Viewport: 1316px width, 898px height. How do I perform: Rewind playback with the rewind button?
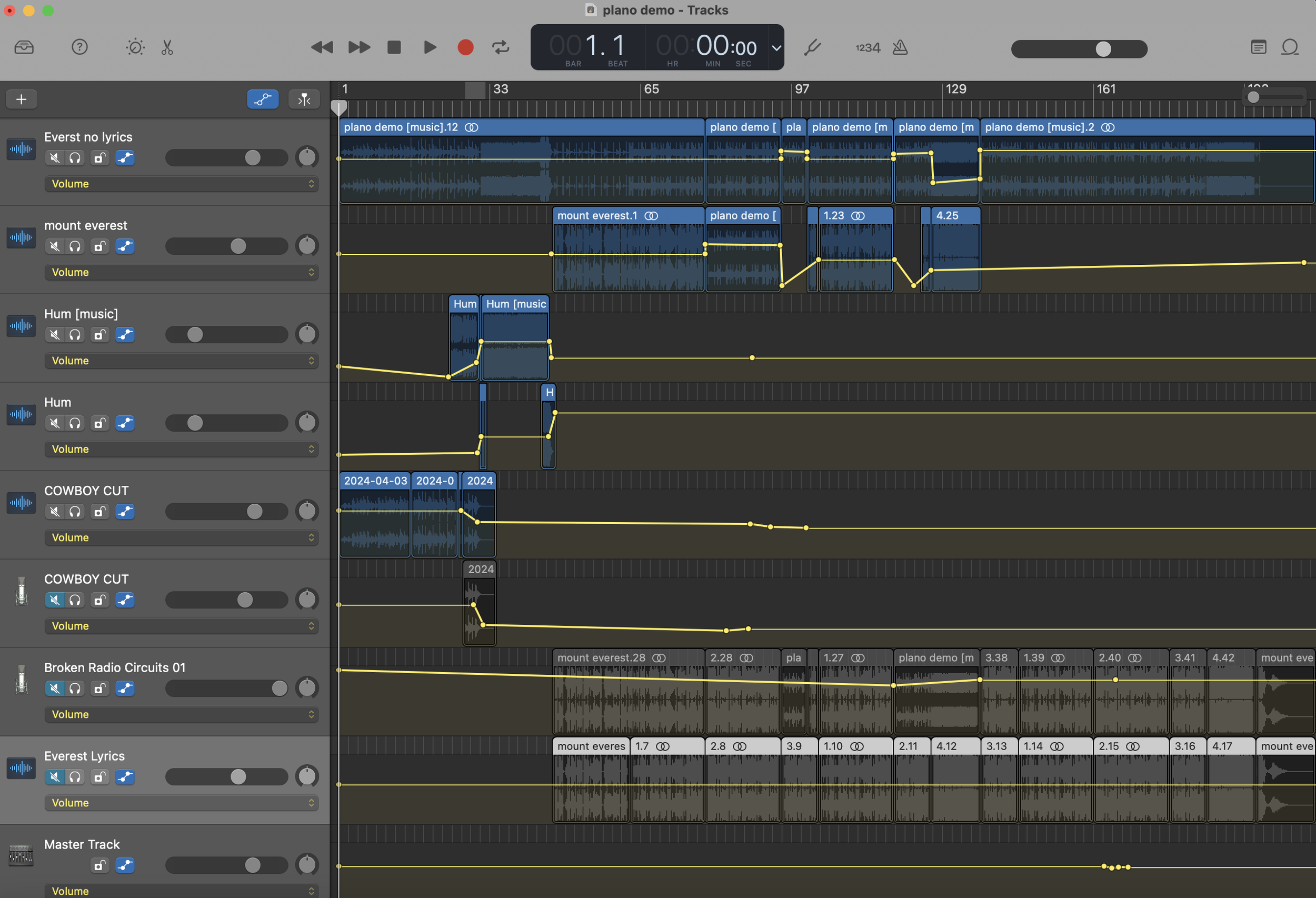322,47
